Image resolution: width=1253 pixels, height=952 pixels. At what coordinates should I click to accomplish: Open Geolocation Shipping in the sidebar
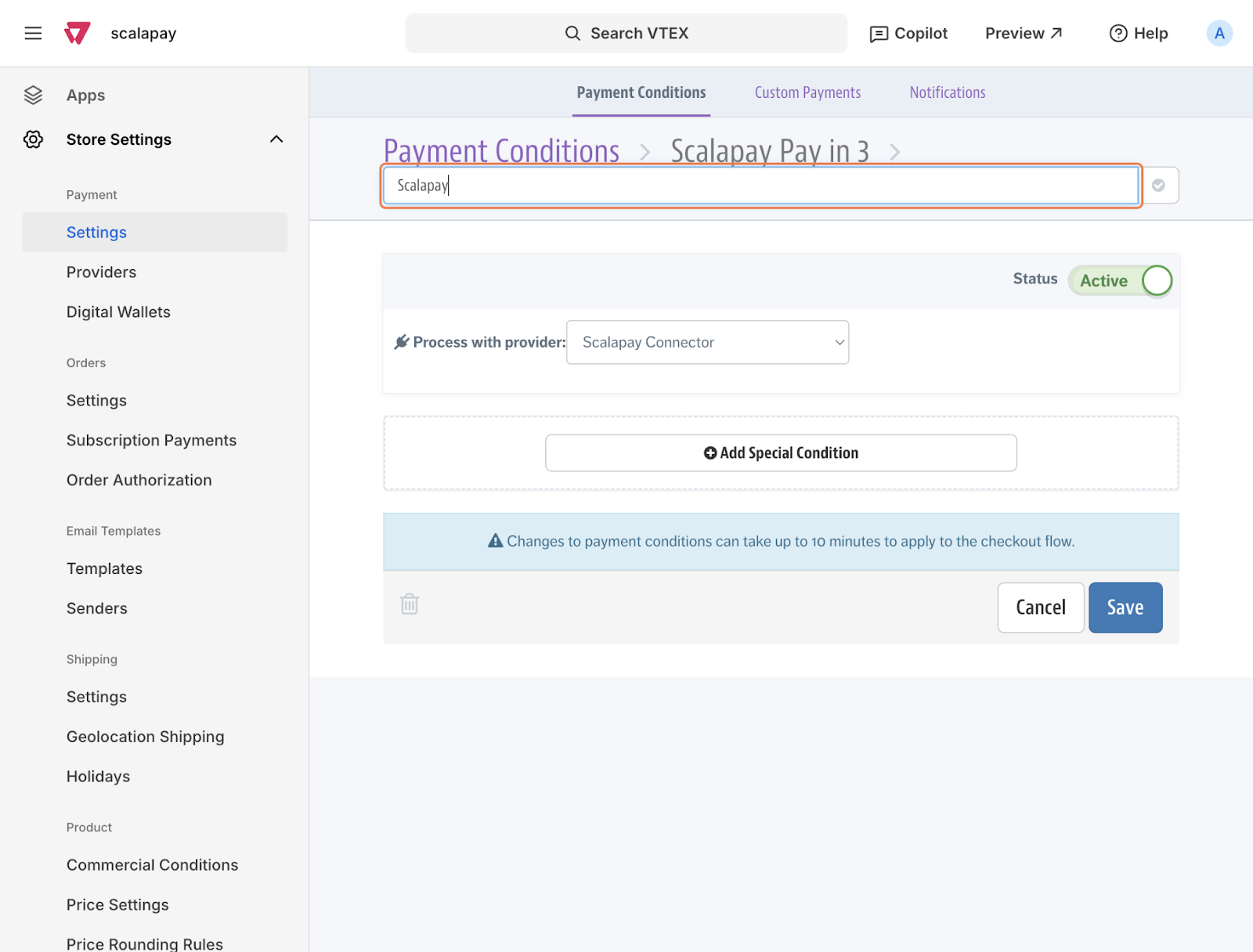click(145, 737)
